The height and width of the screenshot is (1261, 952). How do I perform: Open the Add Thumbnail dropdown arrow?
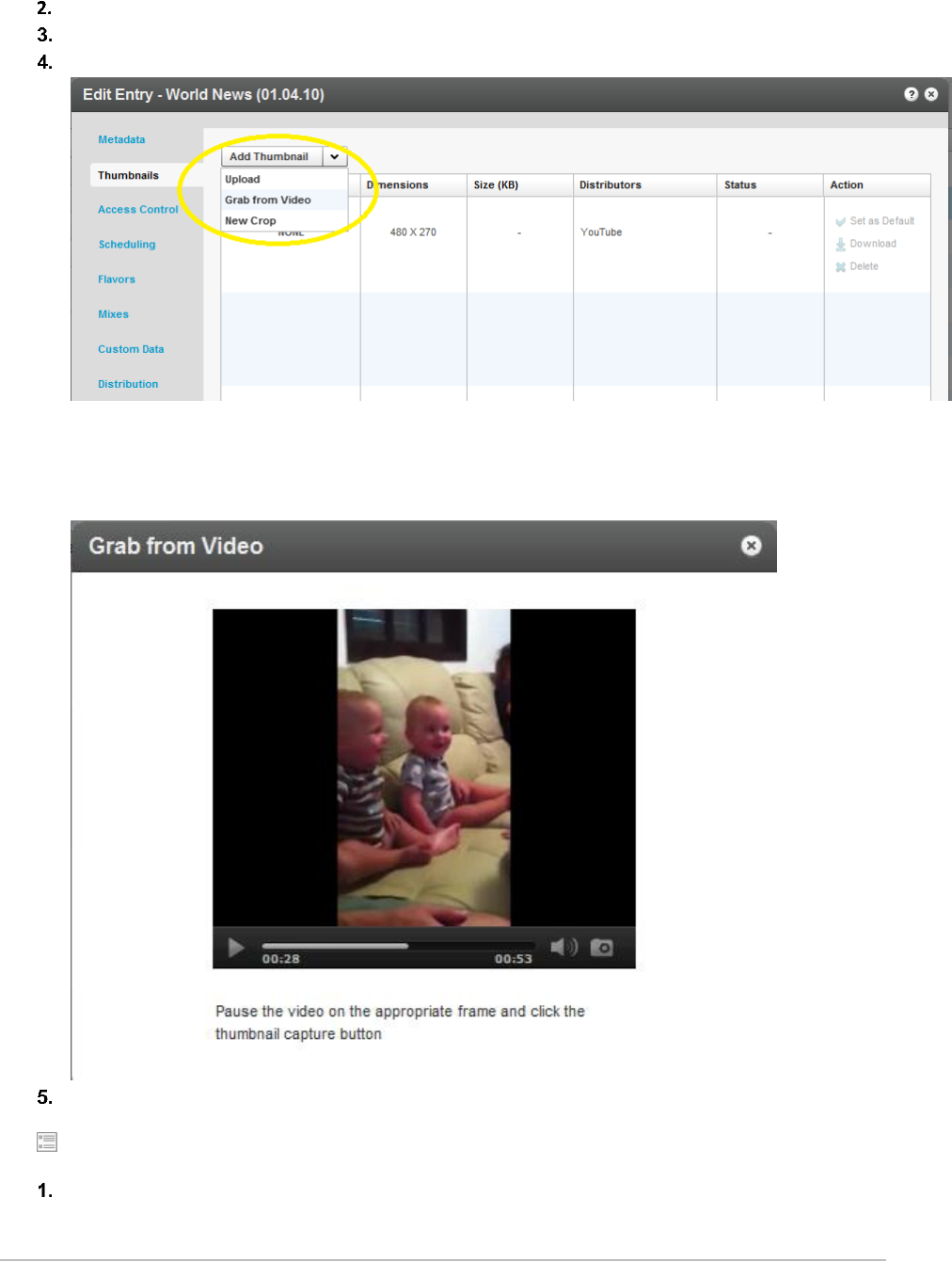click(335, 157)
